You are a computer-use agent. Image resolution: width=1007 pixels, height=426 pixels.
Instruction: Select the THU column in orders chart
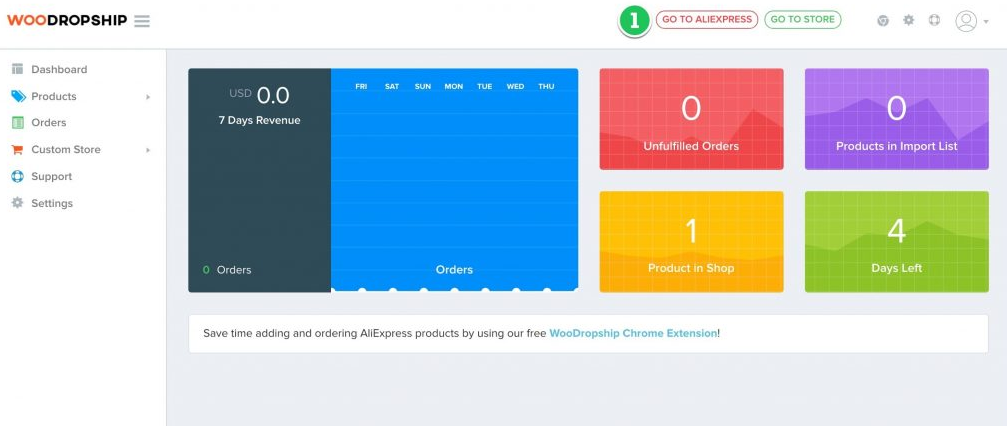tap(547, 87)
